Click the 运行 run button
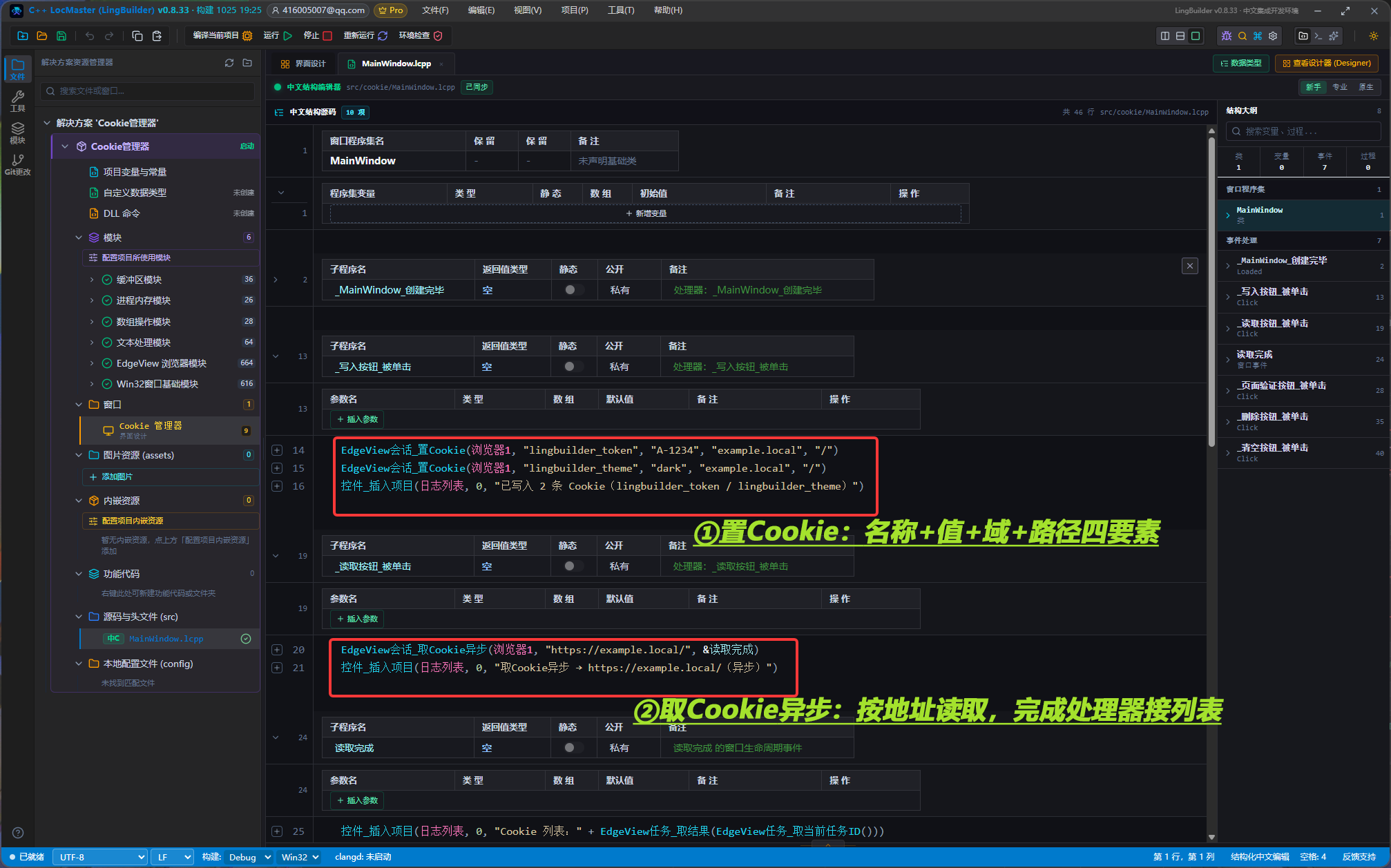This screenshot has width=1391, height=868. tap(278, 36)
